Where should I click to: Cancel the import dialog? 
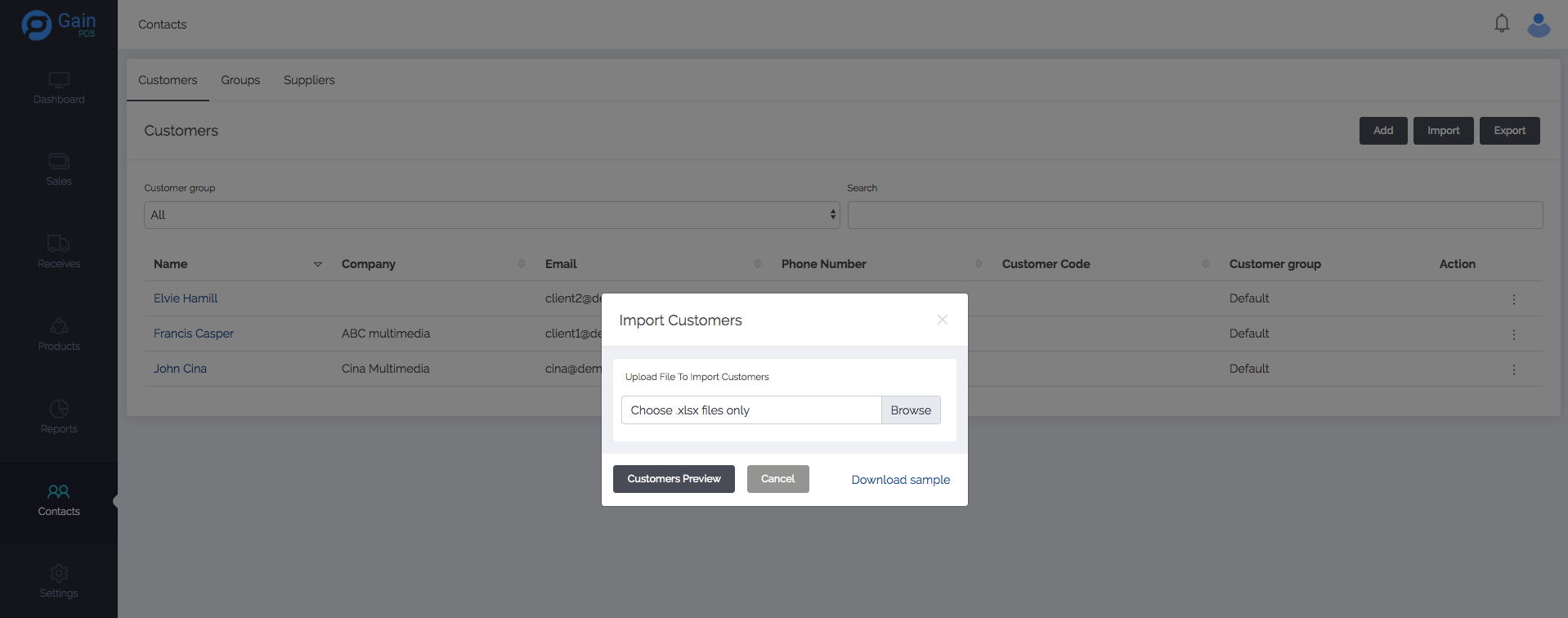tap(777, 479)
